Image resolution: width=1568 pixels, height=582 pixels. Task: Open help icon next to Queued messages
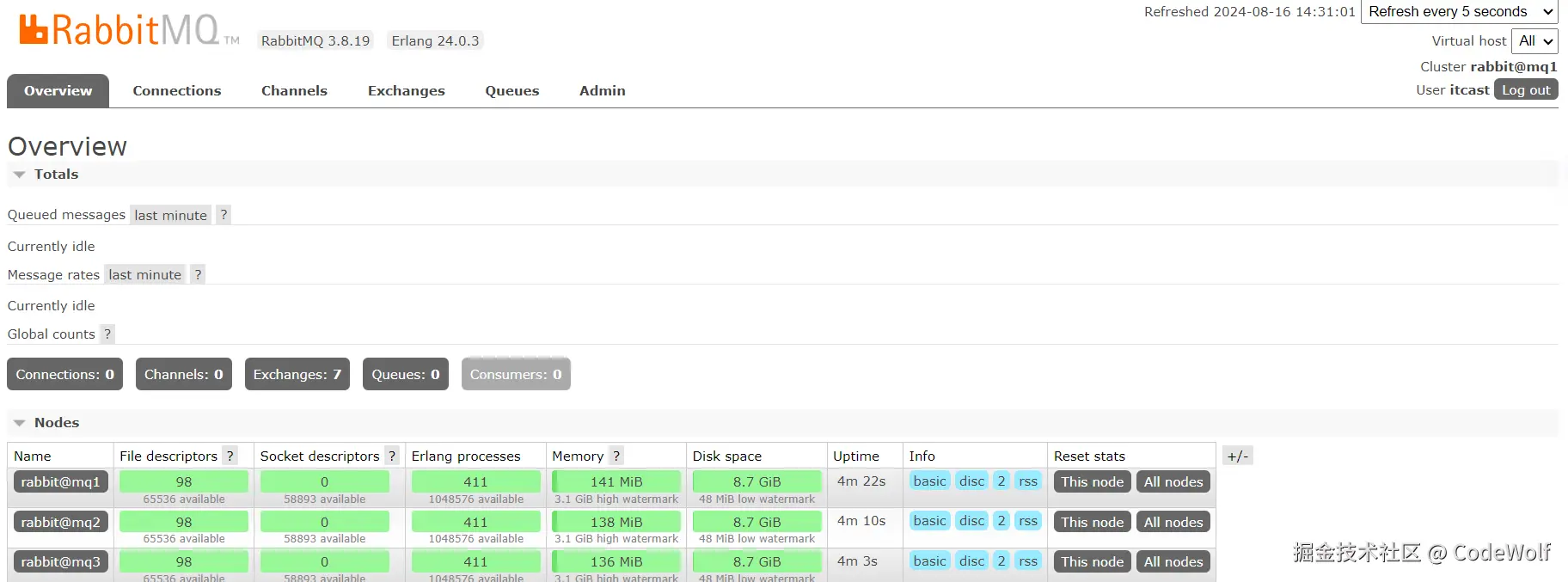click(224, 215)
